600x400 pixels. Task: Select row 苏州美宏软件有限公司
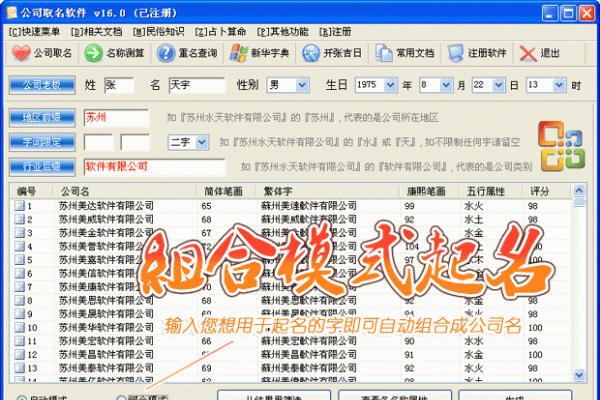(293, 341)
